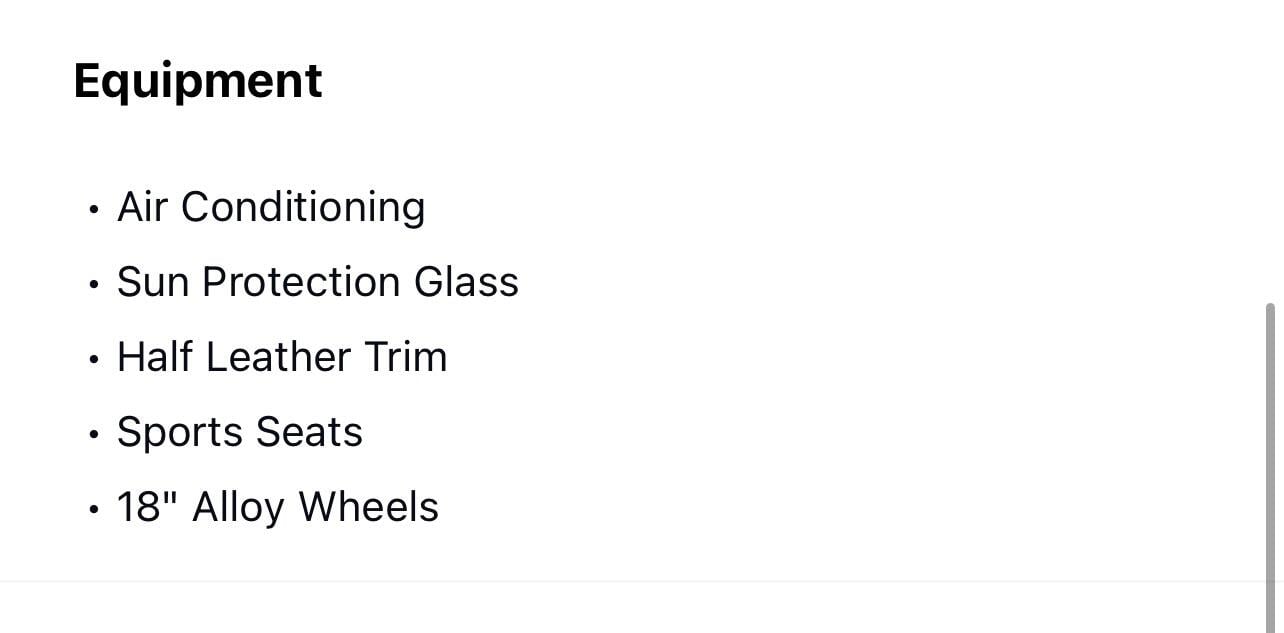Click the bullet next to Half Leather Trim
The width and height of the screenshot is (1284, 633).
[x=93, y=360]
